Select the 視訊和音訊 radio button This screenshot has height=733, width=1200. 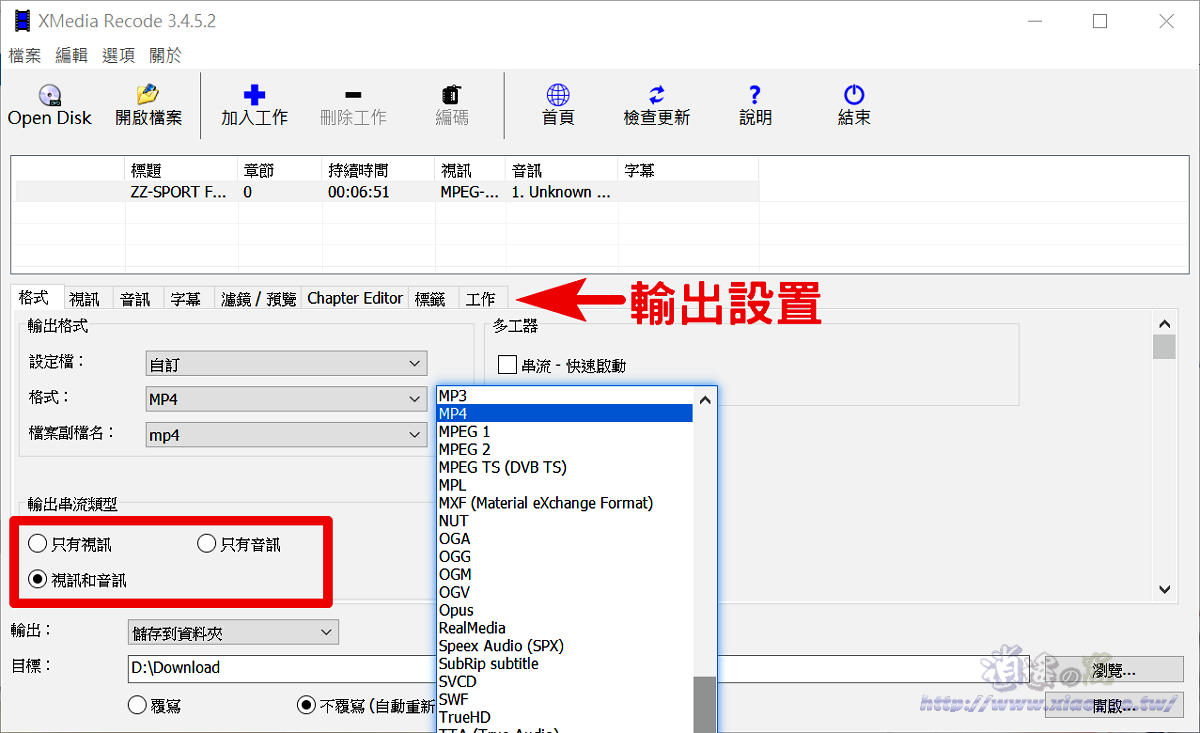(x=37, y=579)
